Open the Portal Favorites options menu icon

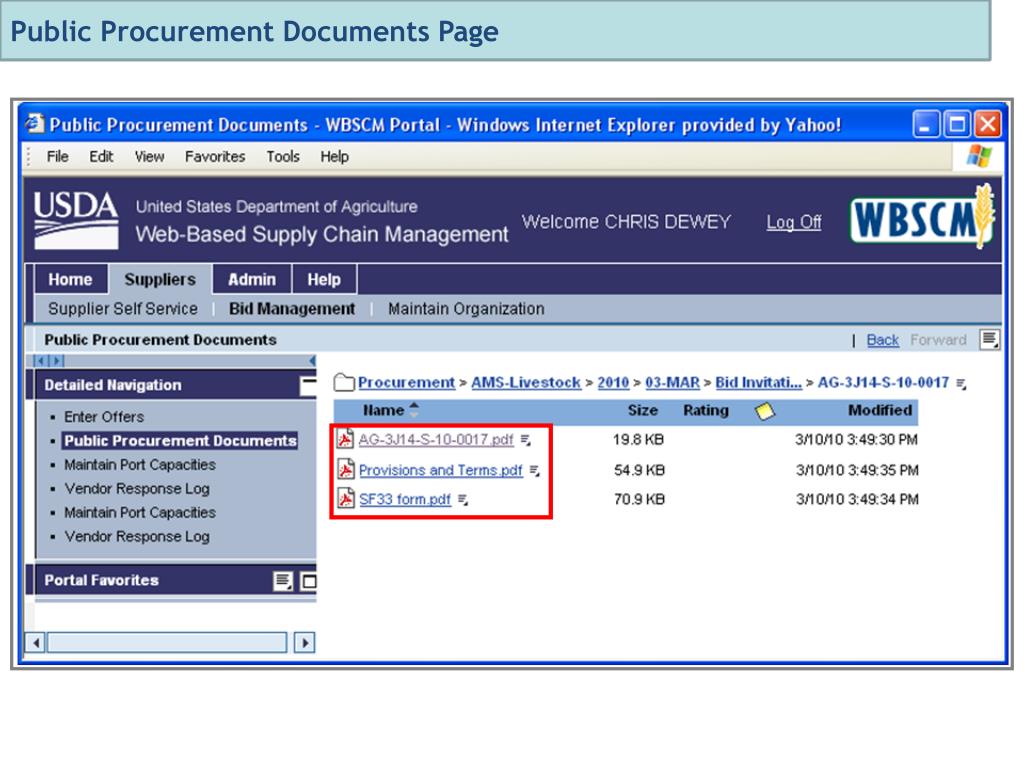tap(284, 581)
